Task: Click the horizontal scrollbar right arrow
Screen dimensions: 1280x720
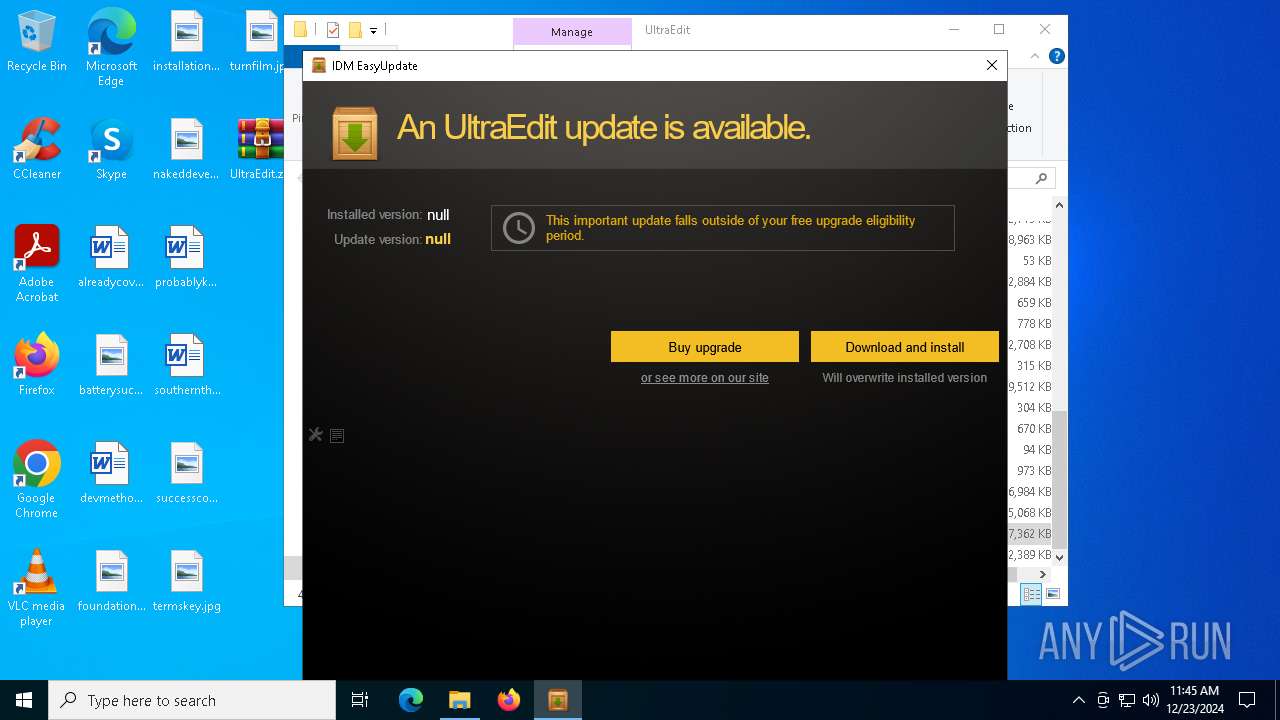Action: pos(1043,574)
